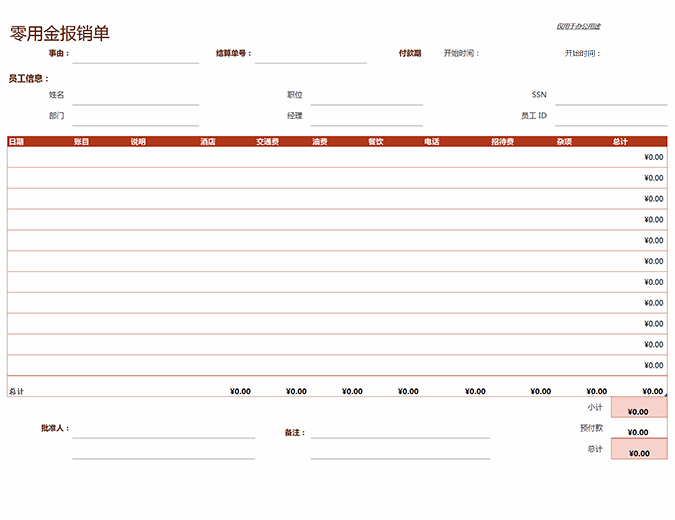Click the 日期 column header
The height and width of the screenshot is (520, 675).
17,142
